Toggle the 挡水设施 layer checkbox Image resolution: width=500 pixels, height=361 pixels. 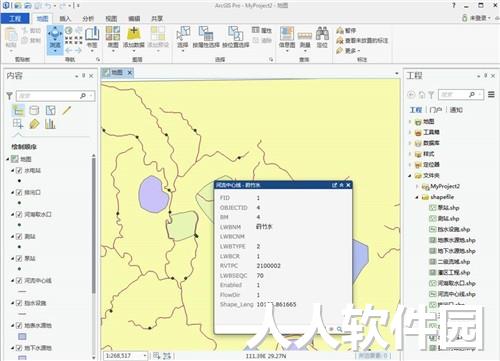[19, 303]
